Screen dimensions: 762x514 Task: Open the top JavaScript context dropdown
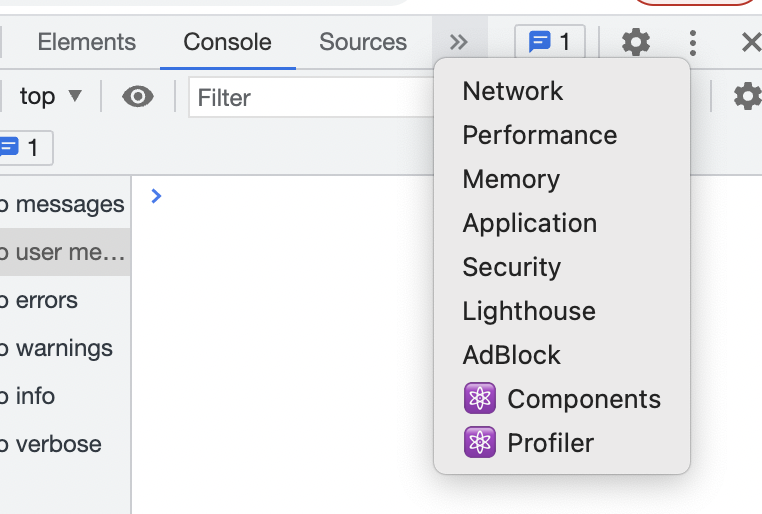coord(50,97)
